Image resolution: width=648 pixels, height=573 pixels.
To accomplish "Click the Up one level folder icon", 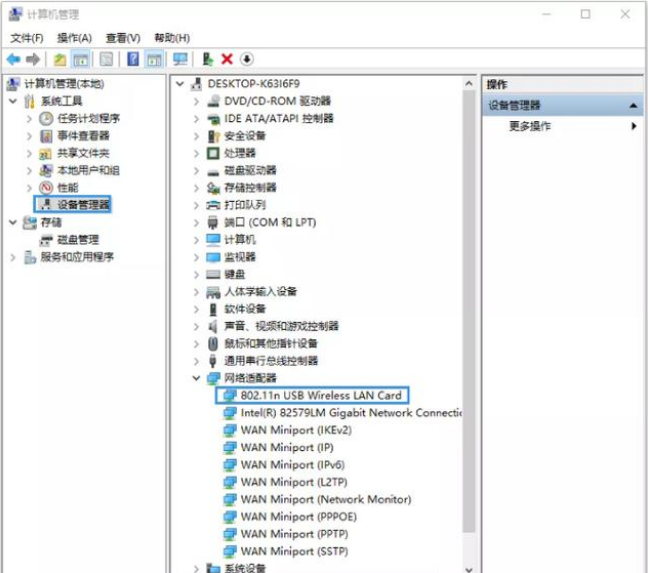I will tap(60, 59).
